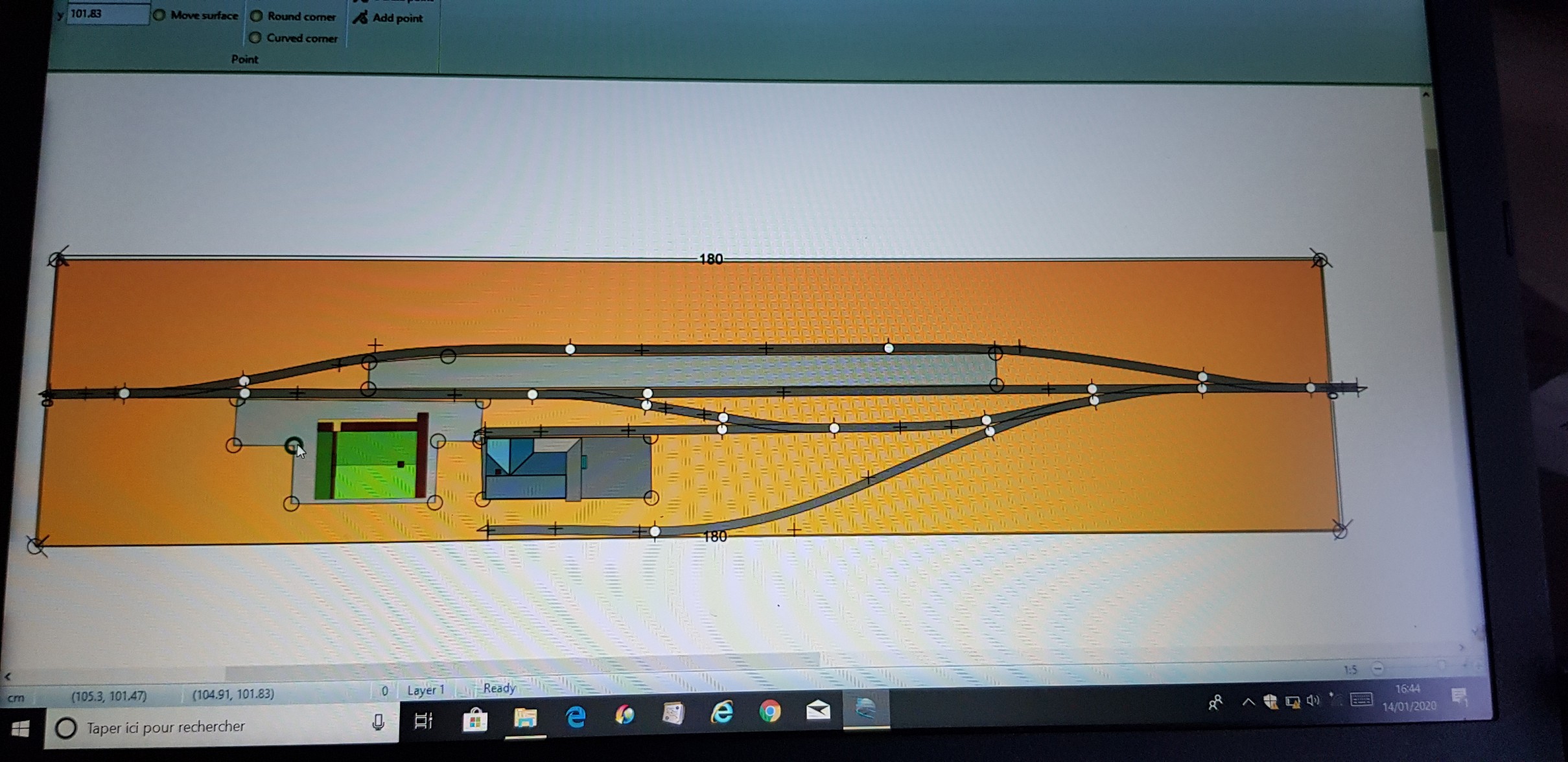Open Internet Explorer from the taskbar
The image size is (1568, 762).
721,712
